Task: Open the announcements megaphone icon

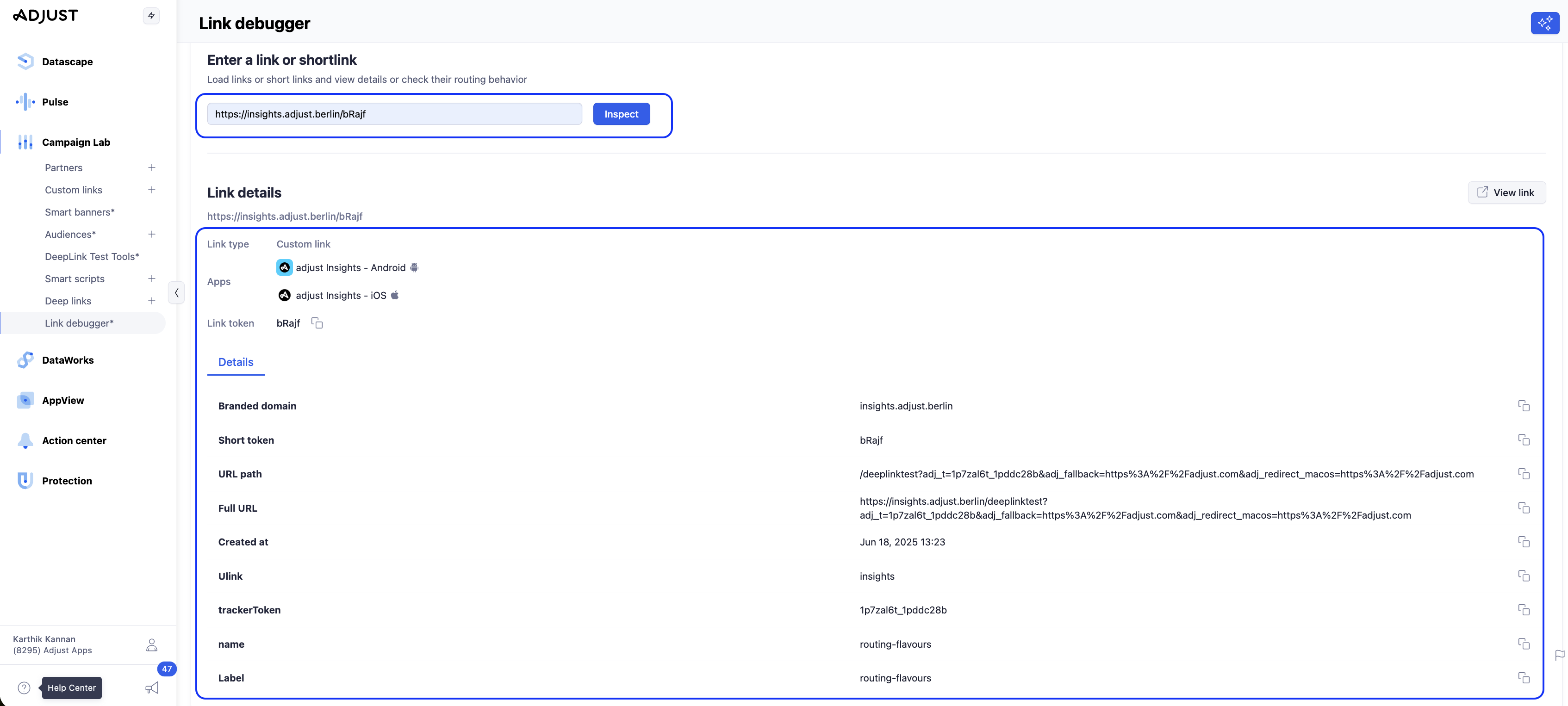Action: 151,688
